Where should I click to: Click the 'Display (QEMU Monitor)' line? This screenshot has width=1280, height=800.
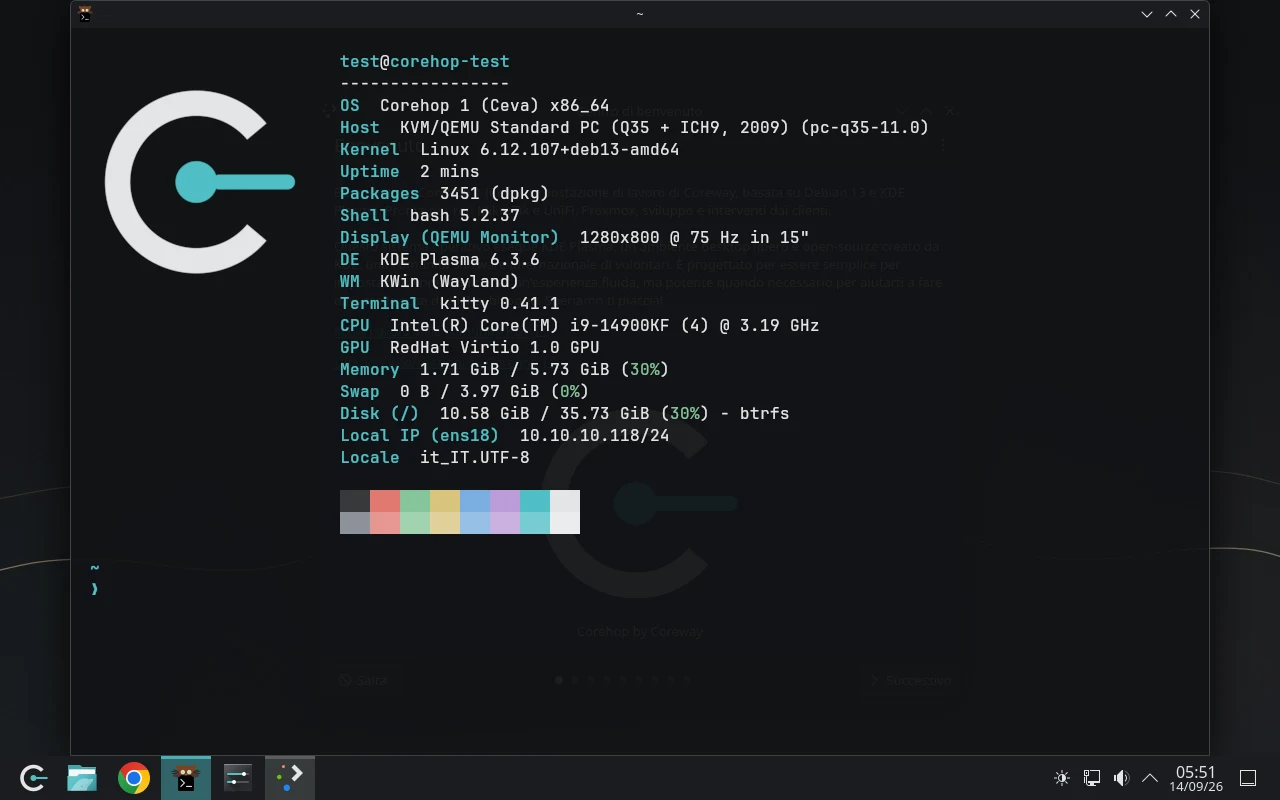click(575, 238)
